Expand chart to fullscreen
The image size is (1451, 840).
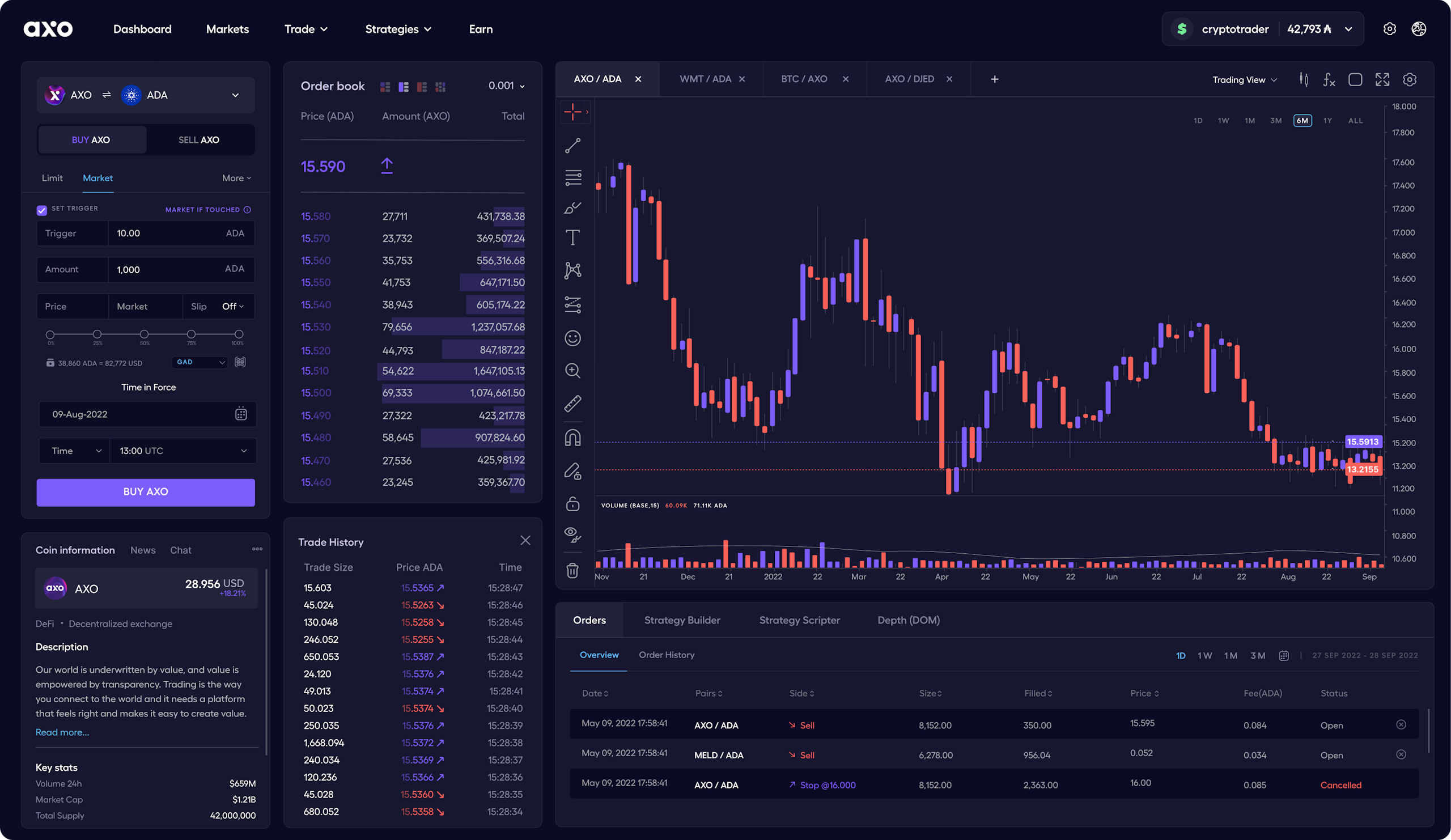coord(1382,79)
